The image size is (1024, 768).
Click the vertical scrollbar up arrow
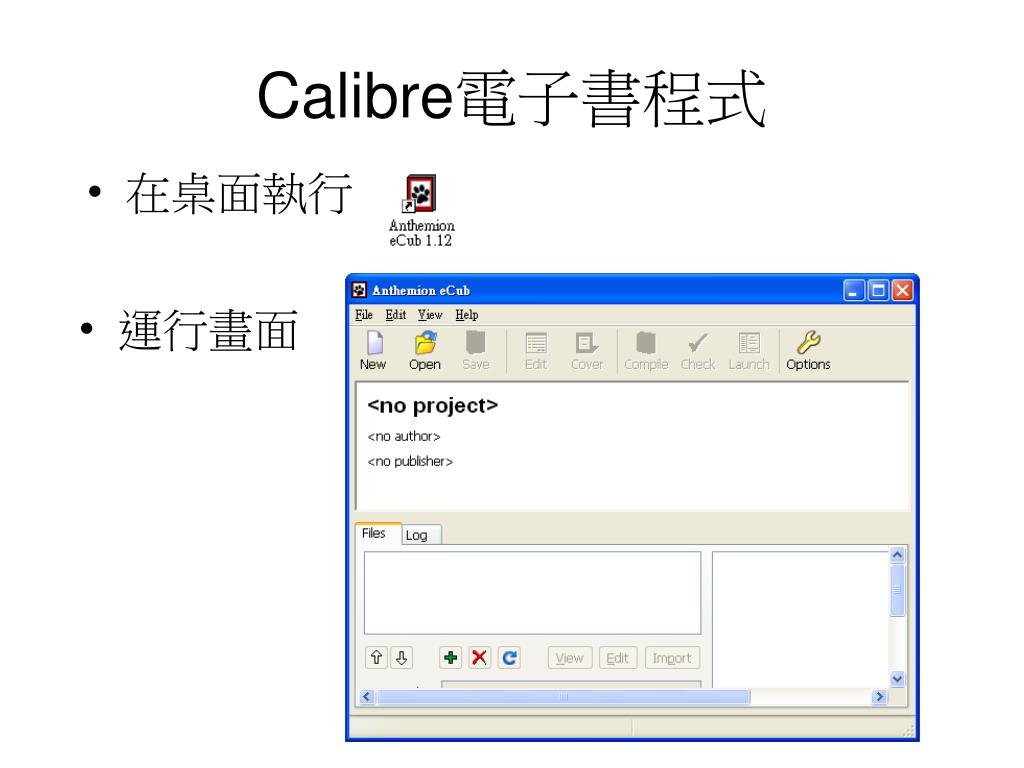pyautogui.click(x=897, y=555)
